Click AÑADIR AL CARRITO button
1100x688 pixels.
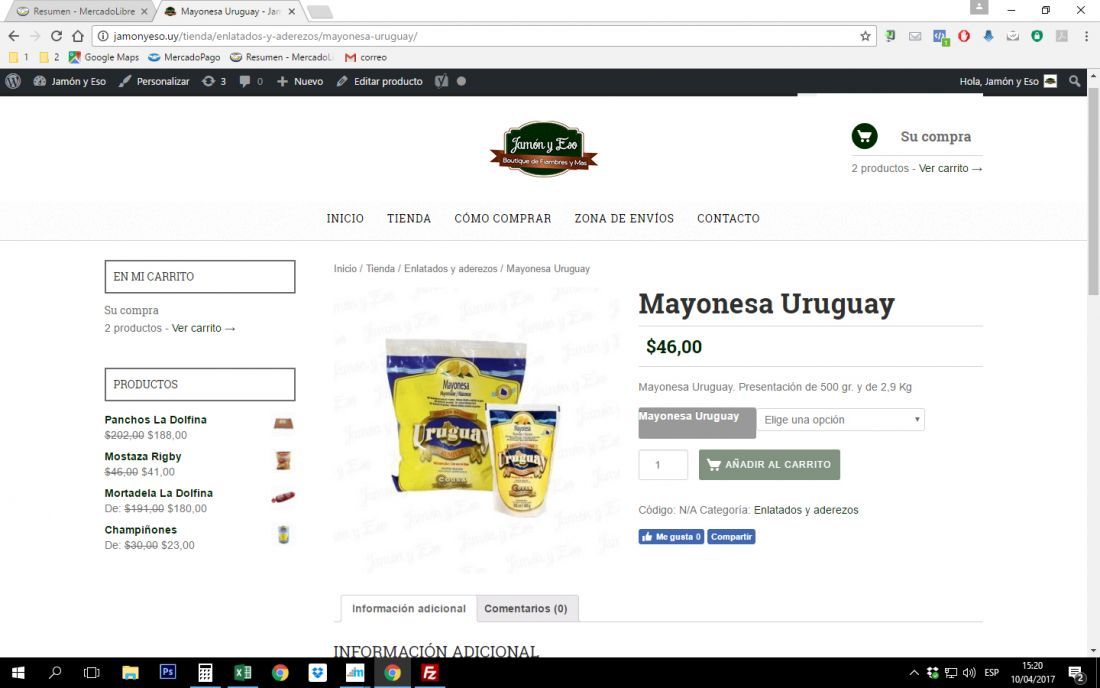[x=769, y=464]
